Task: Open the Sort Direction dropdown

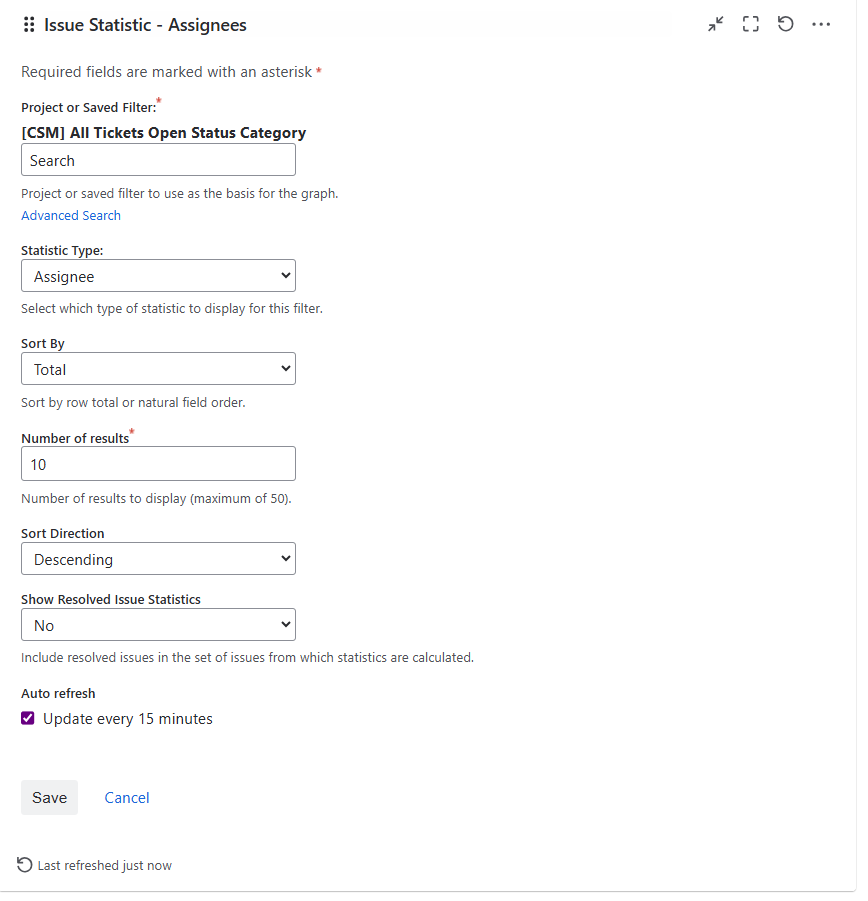Action: [x=158, y=558]
